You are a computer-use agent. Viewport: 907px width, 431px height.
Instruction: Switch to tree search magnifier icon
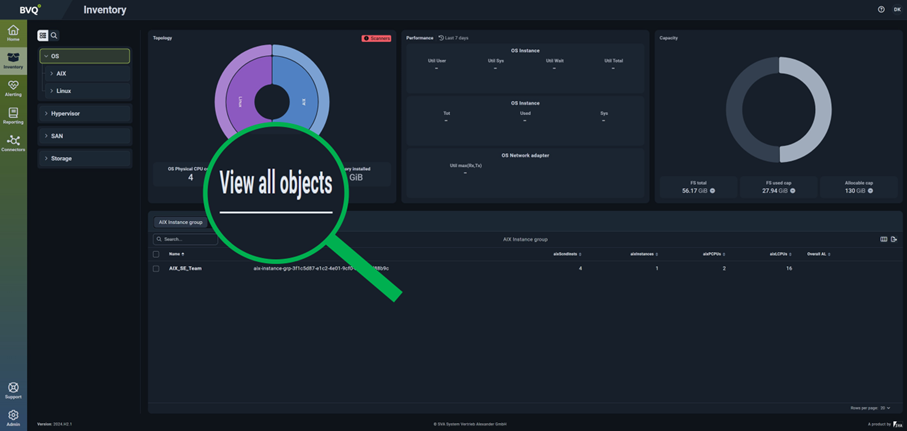click(54, 35)
